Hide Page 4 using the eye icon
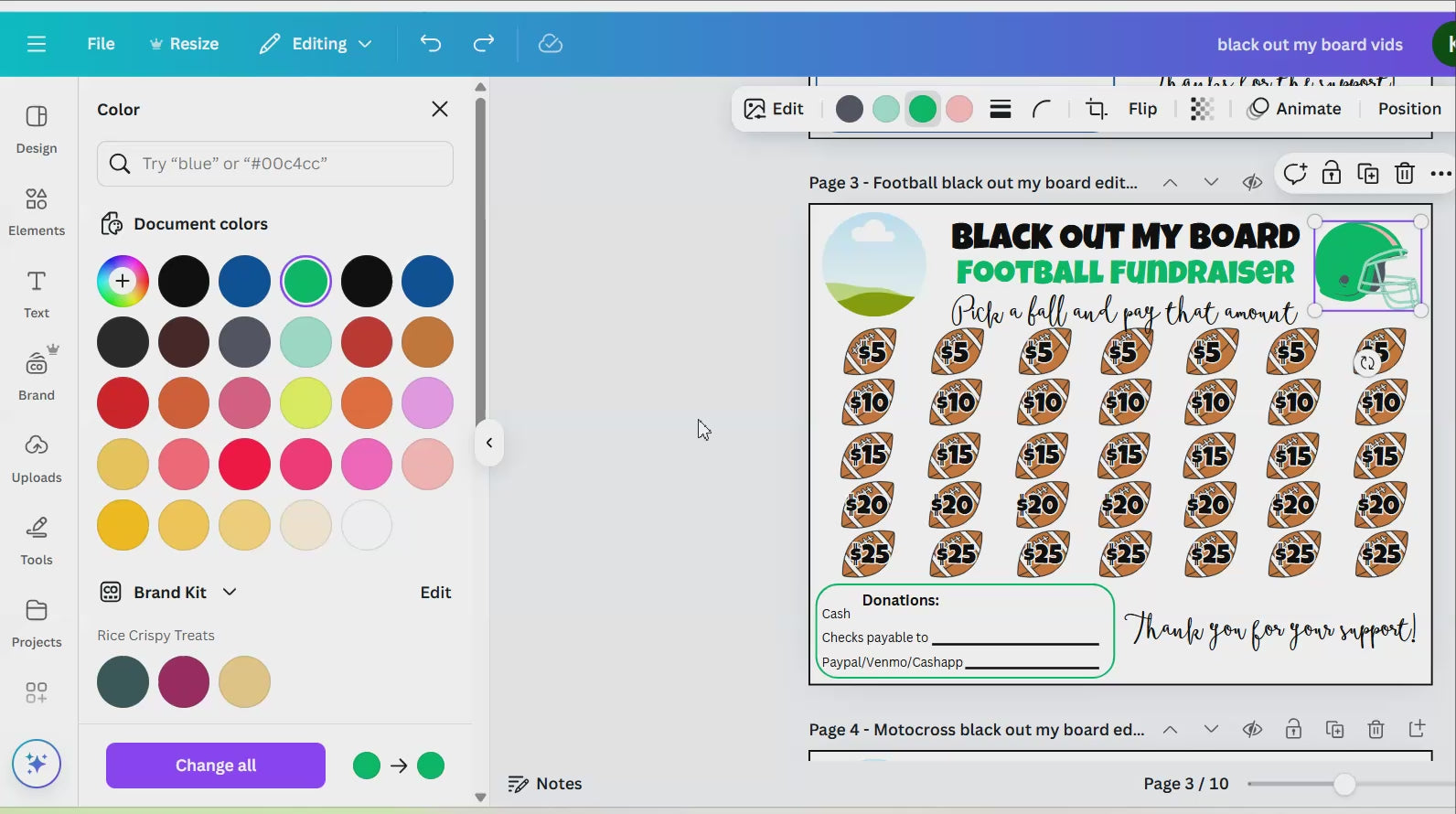Image resolution: width=1456 pixels, height=814 pixels. coord(1252,729)
